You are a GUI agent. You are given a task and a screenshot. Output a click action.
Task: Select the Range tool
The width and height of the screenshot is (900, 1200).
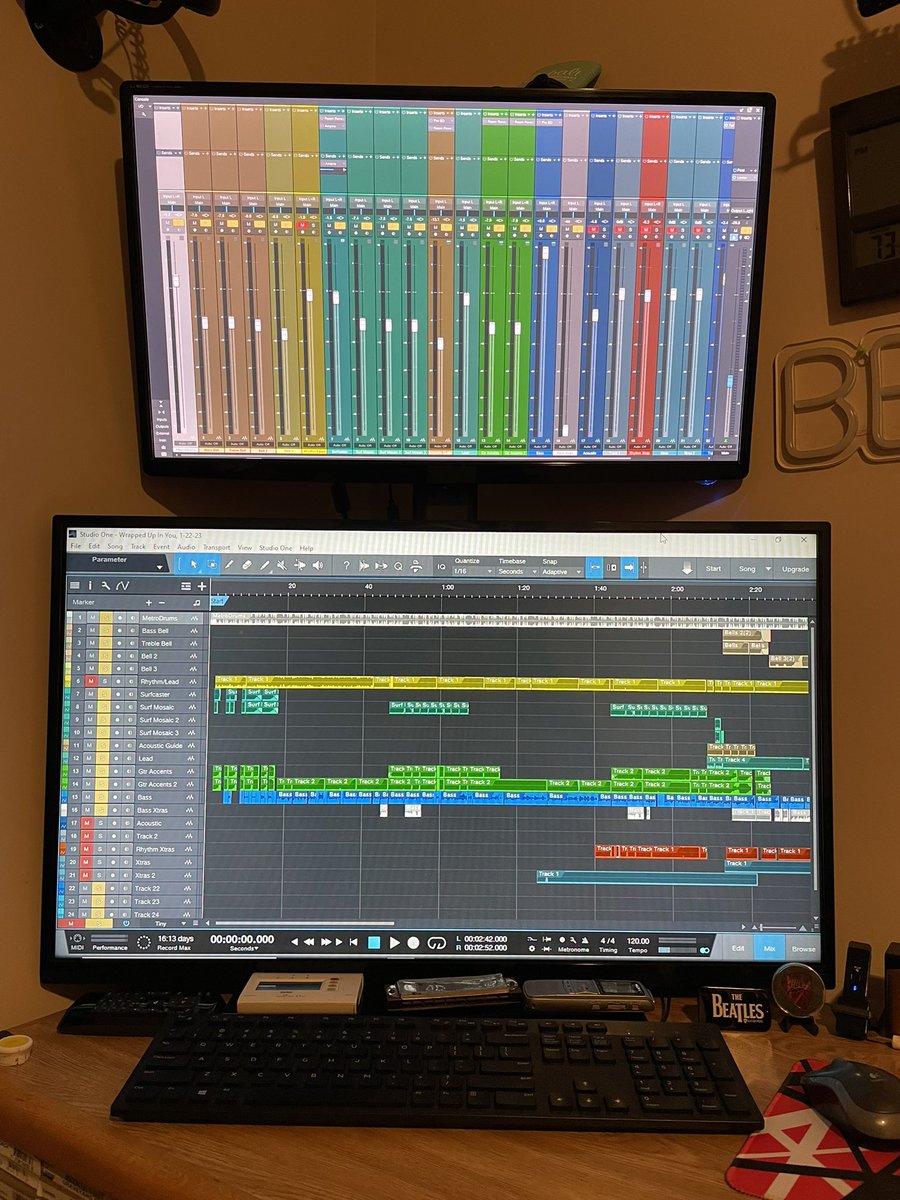point(212,565)
